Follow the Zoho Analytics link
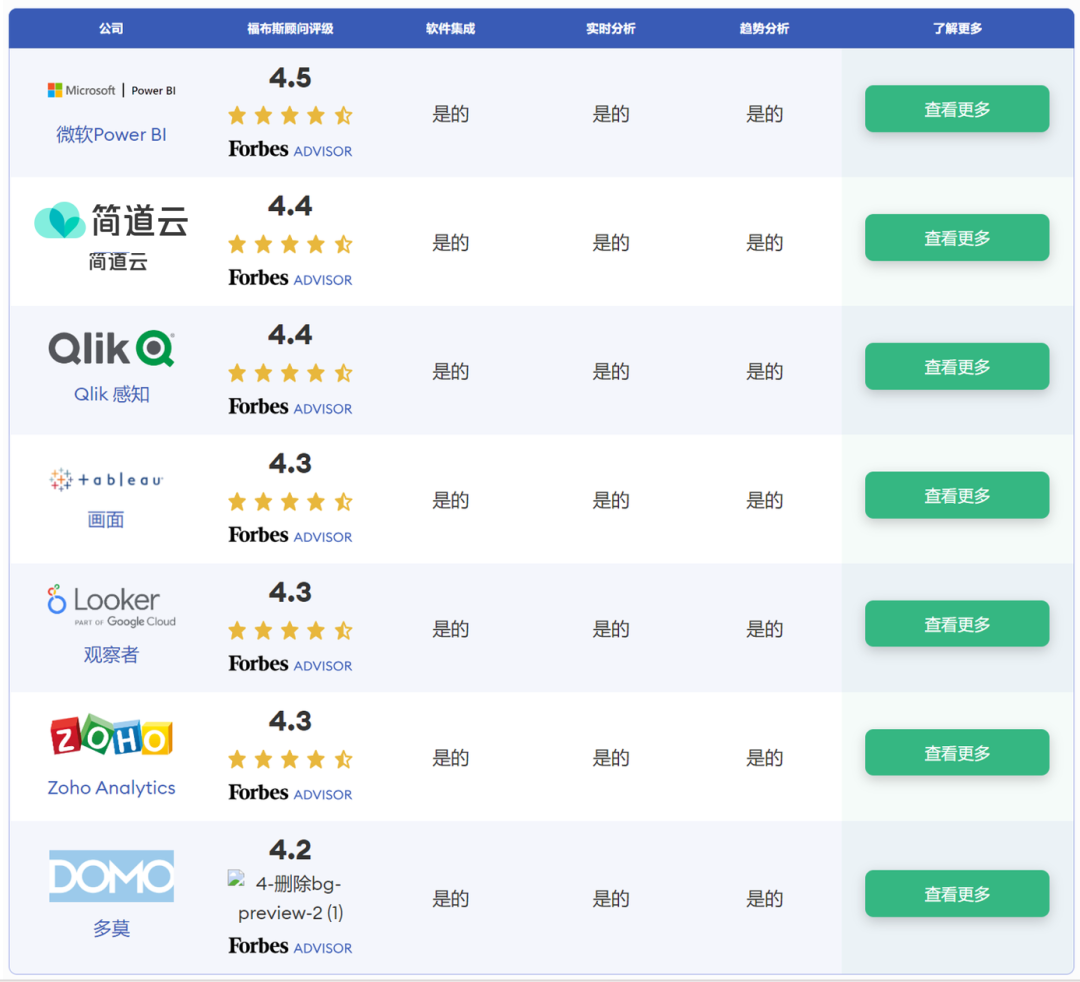Image resolution: width=1080 pixels, height=982 pixels. pyautogui.click(x=112, y=787)
